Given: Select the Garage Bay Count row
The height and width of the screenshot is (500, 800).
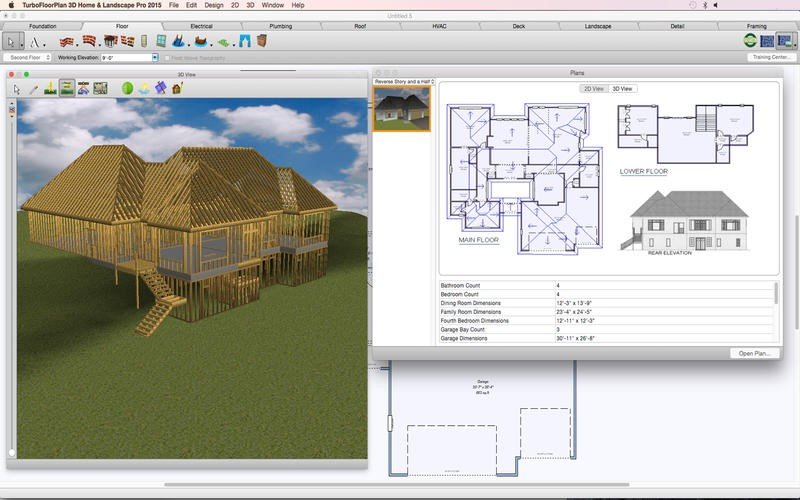Looking at the screenshot, I should (607, 330).
